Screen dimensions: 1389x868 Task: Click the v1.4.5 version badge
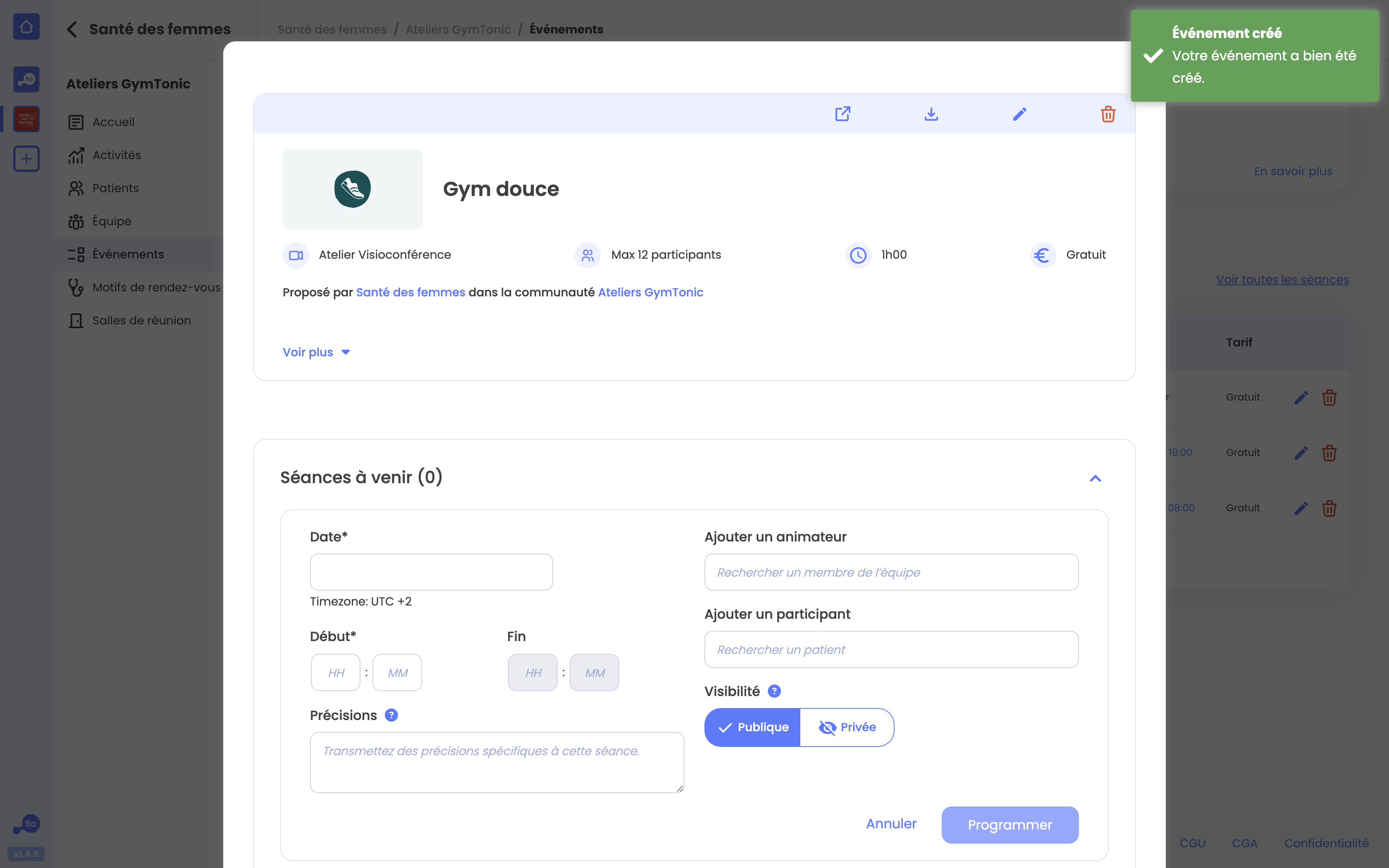(26, 854)
